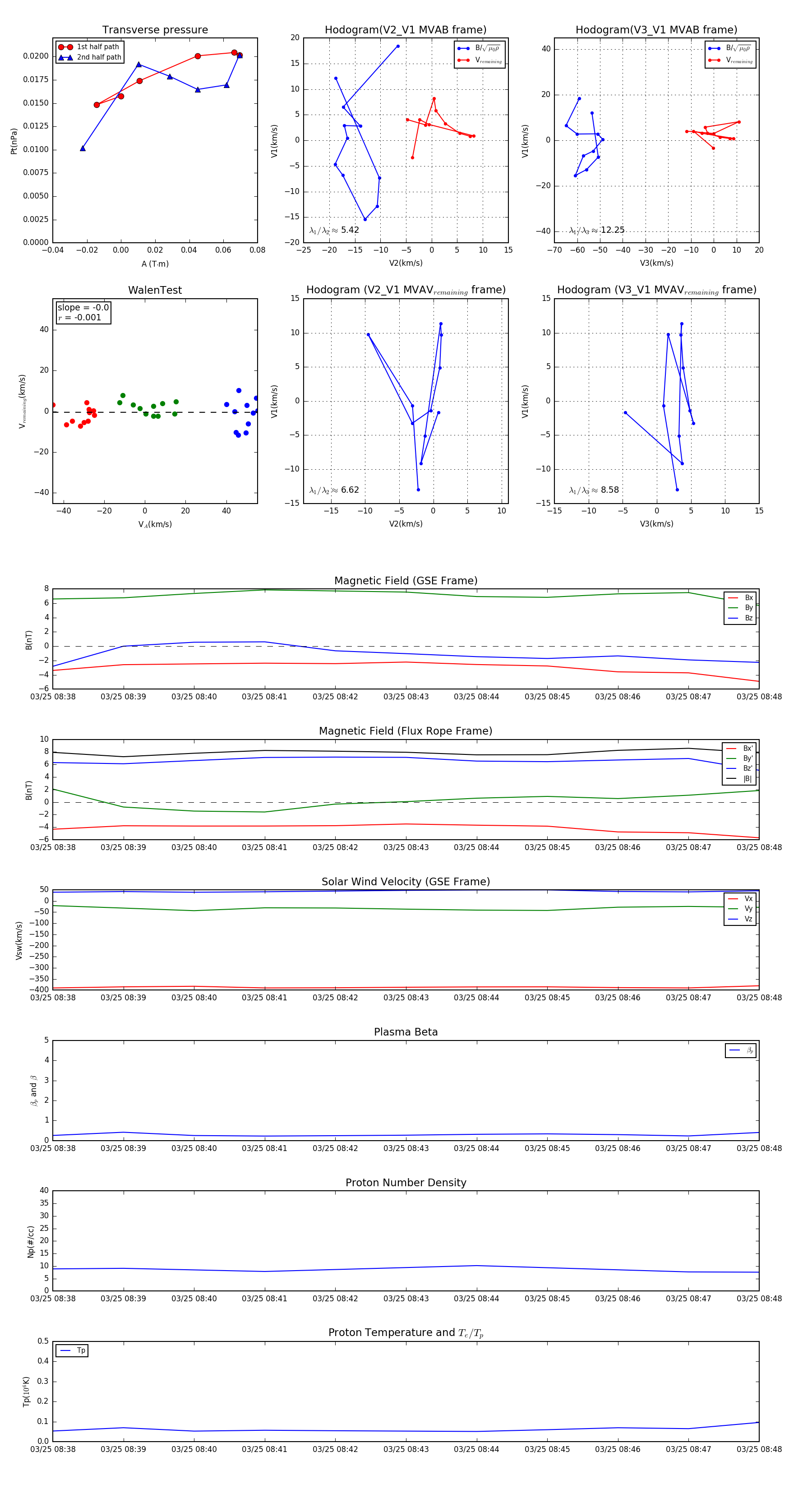Click the 'Transverse pressure' plot title

pos(155,30)
